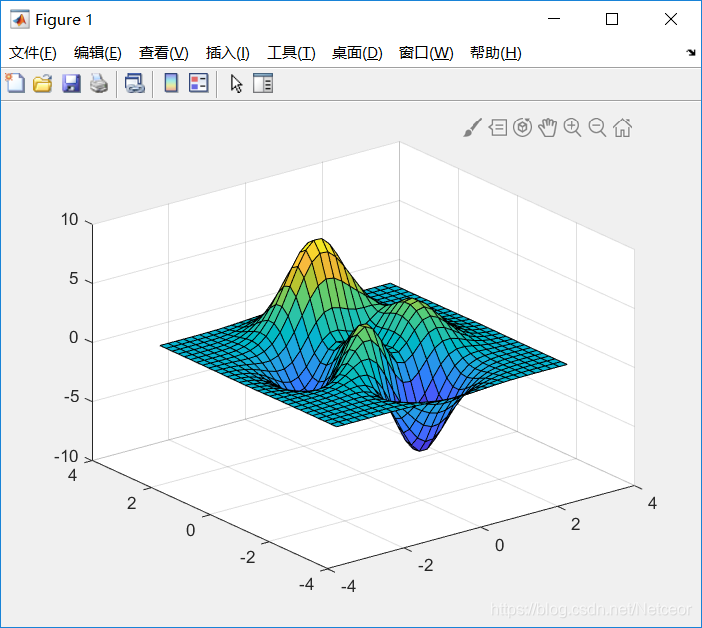Open the 帮助(H) menu
The width and height of the screenshot is (702, 628).
click(496, 53)
